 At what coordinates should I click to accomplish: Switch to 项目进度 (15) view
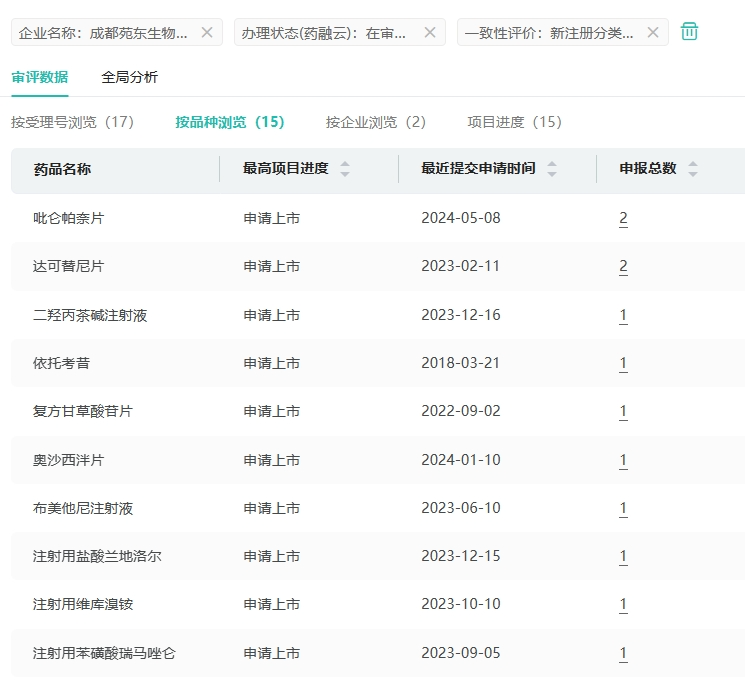(x=514, y=122)
